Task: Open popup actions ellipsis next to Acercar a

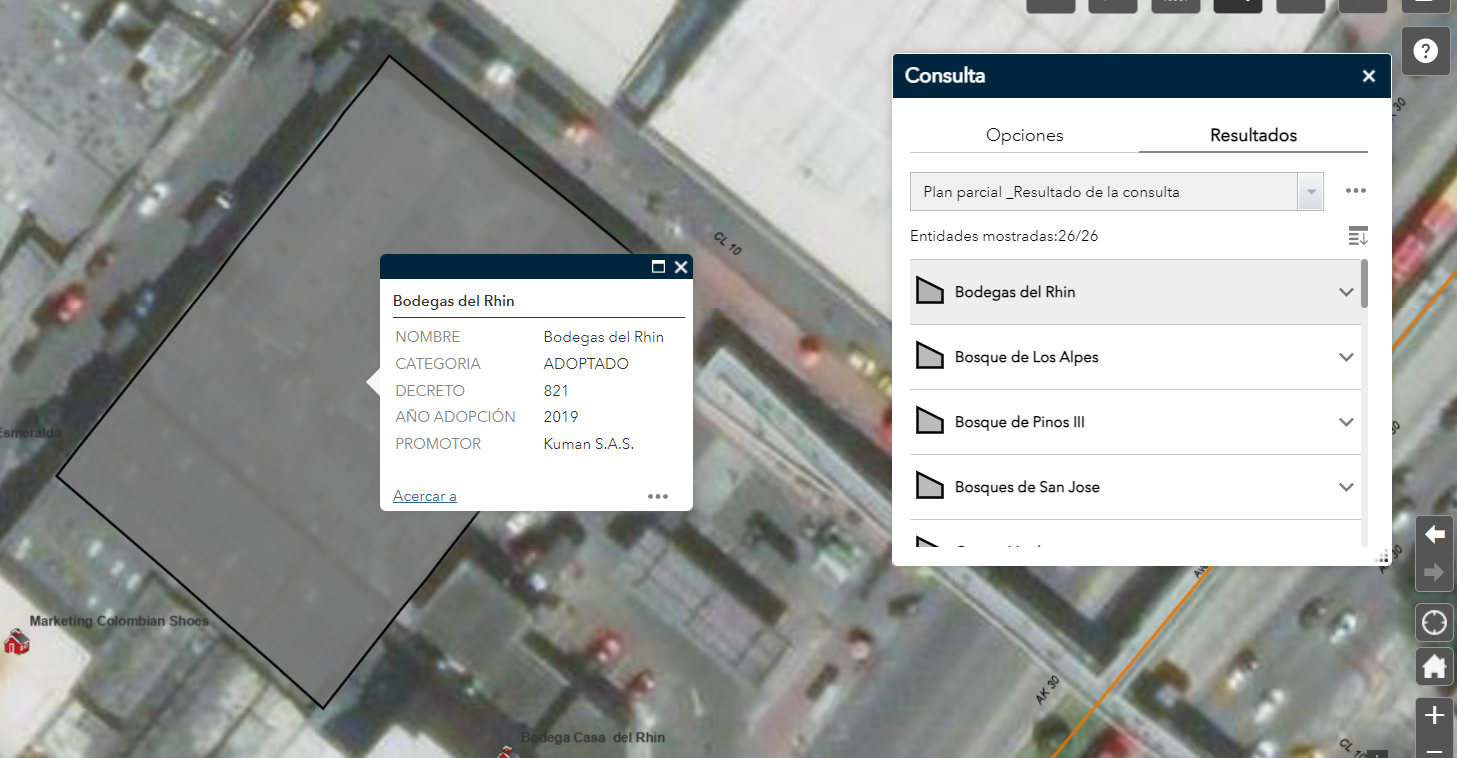Action: click(x=657, y=496)
